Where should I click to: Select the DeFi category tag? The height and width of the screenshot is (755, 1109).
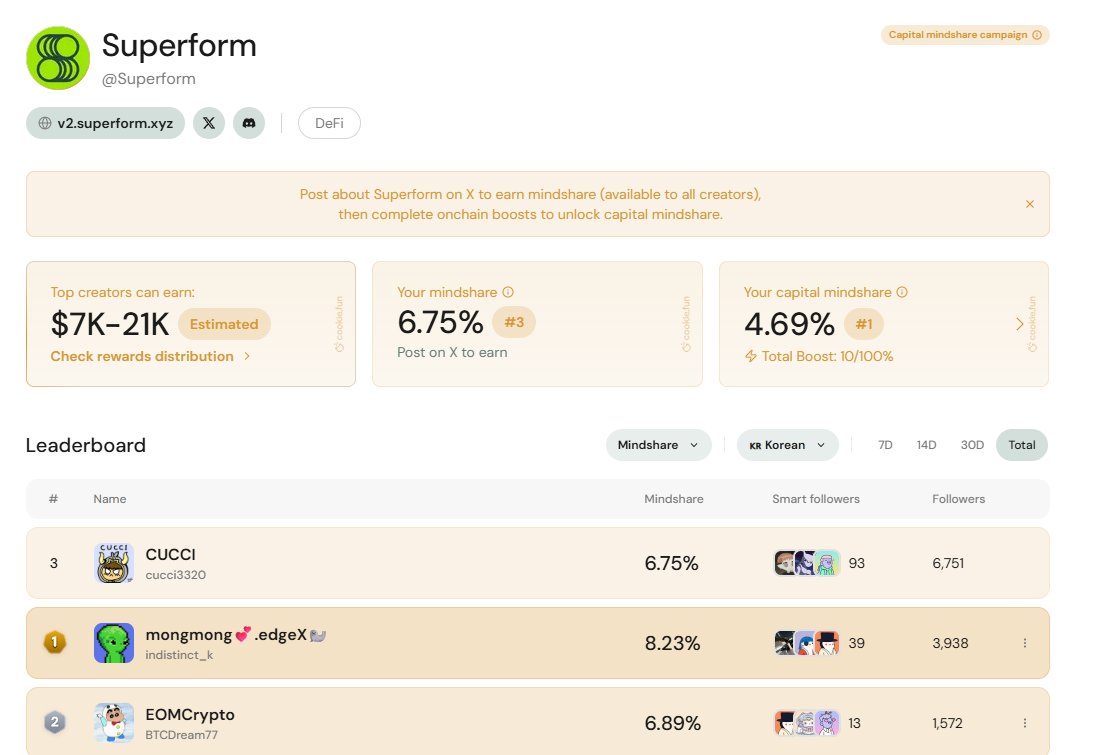pyautogui.click(x=329, y=123)
